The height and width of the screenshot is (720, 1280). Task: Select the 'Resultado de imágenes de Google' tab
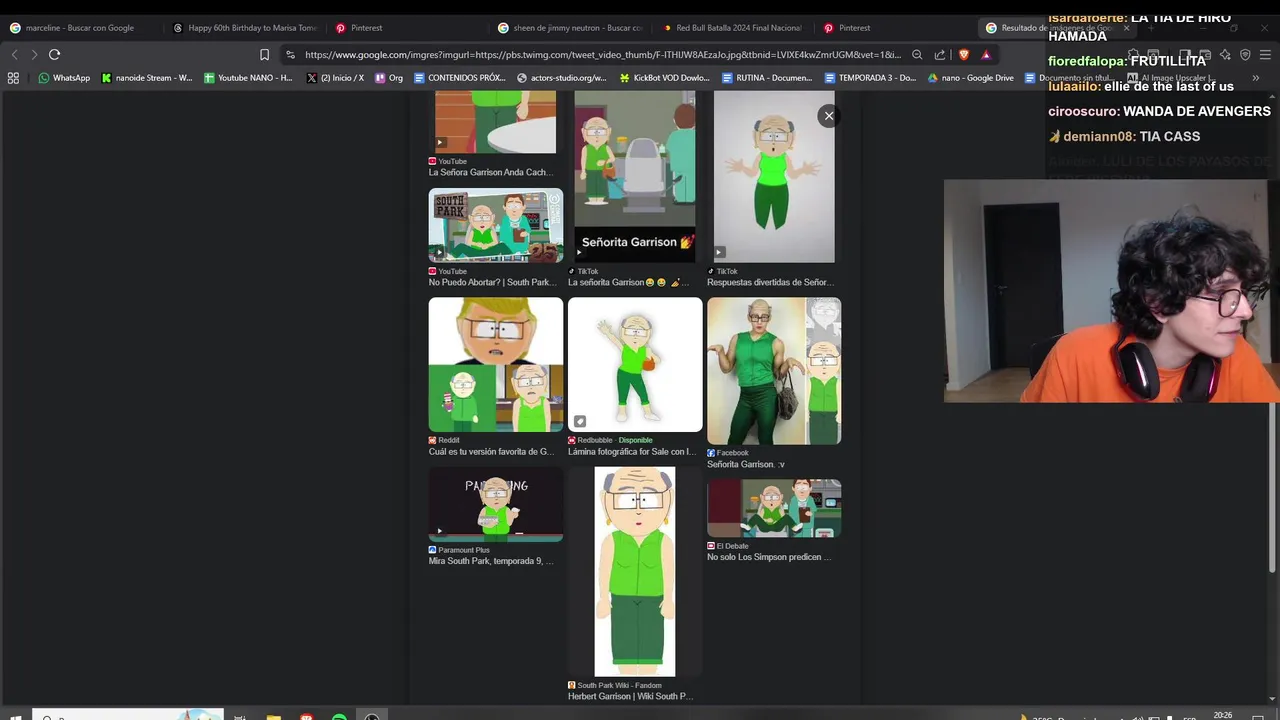(1058, 28)
